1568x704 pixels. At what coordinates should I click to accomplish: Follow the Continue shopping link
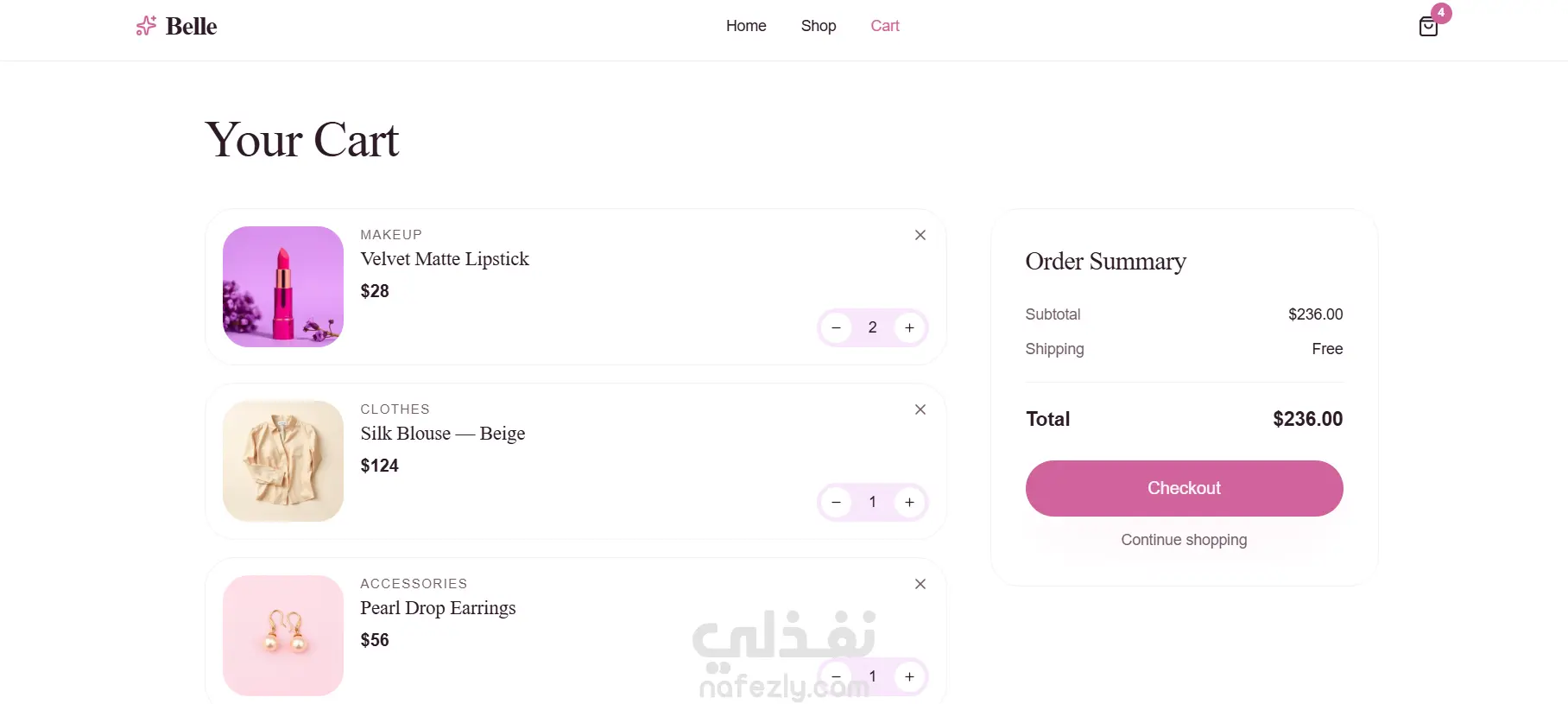click(x=1184, y=540)
